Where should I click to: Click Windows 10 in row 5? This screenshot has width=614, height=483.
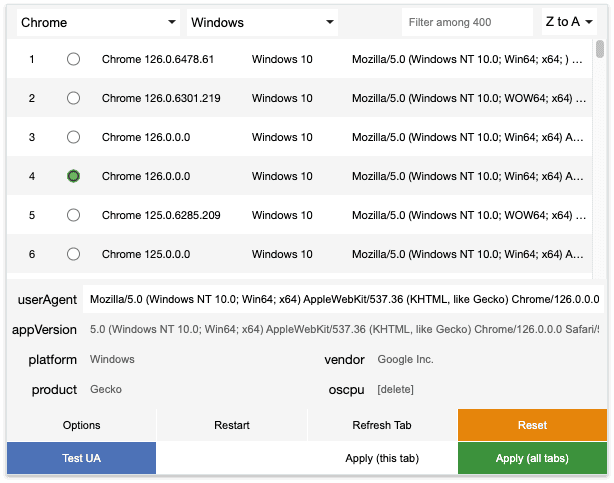coord(282,215)
